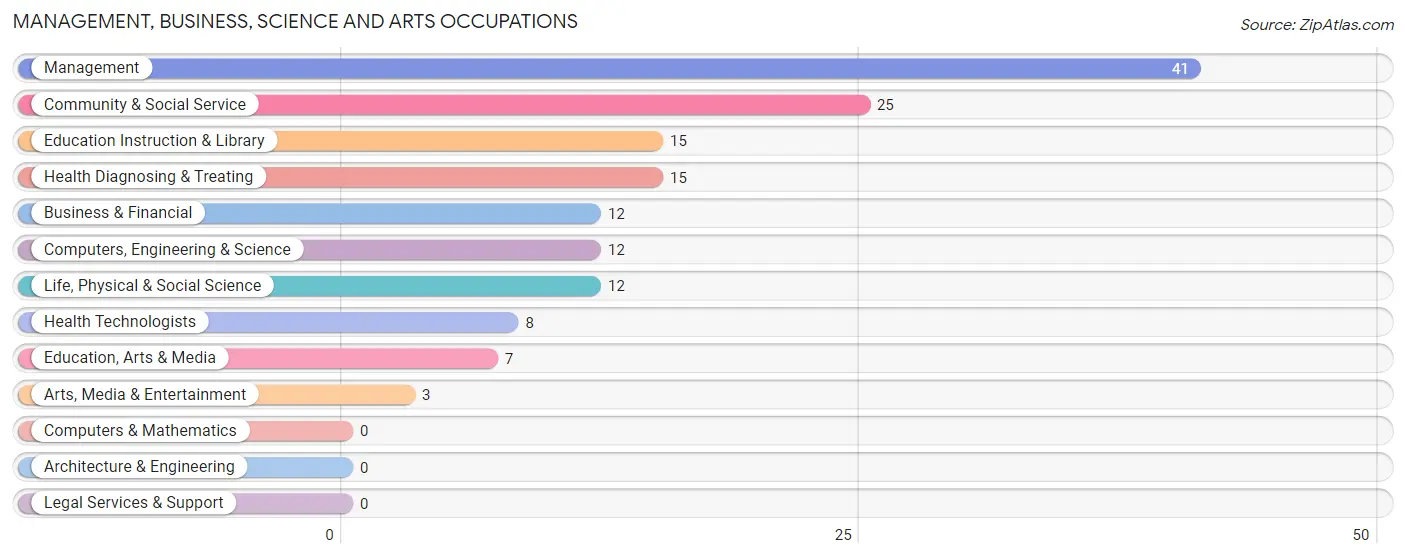The height and width of the screenshot is (558, 1406).
Task: Click the value 41 on Management bar
Action: pyautogui.click(x=1180, y=69)
